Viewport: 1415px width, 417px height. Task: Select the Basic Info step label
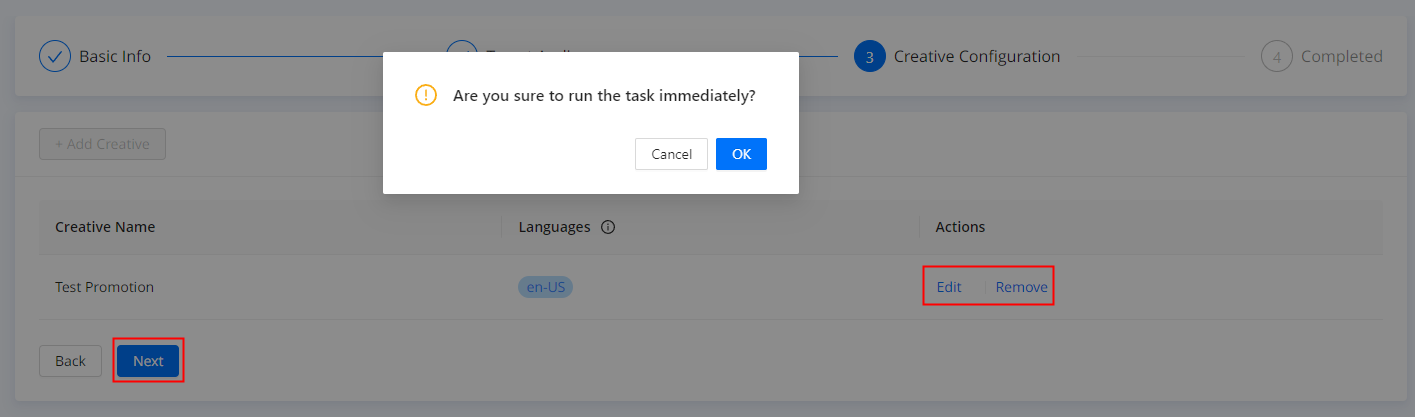(115, 56)
